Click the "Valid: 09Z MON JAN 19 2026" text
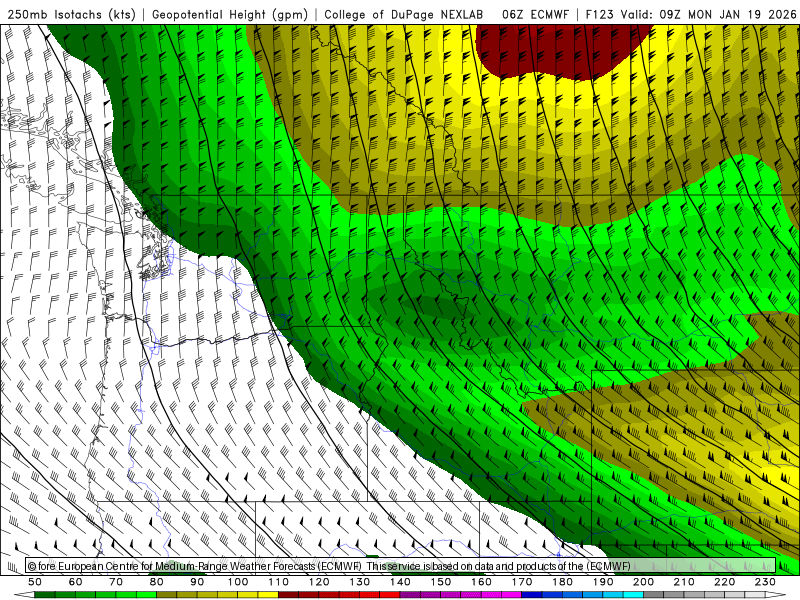Image resolution: width=800 pixels, height=600 pixels. (x=708, y=15)
